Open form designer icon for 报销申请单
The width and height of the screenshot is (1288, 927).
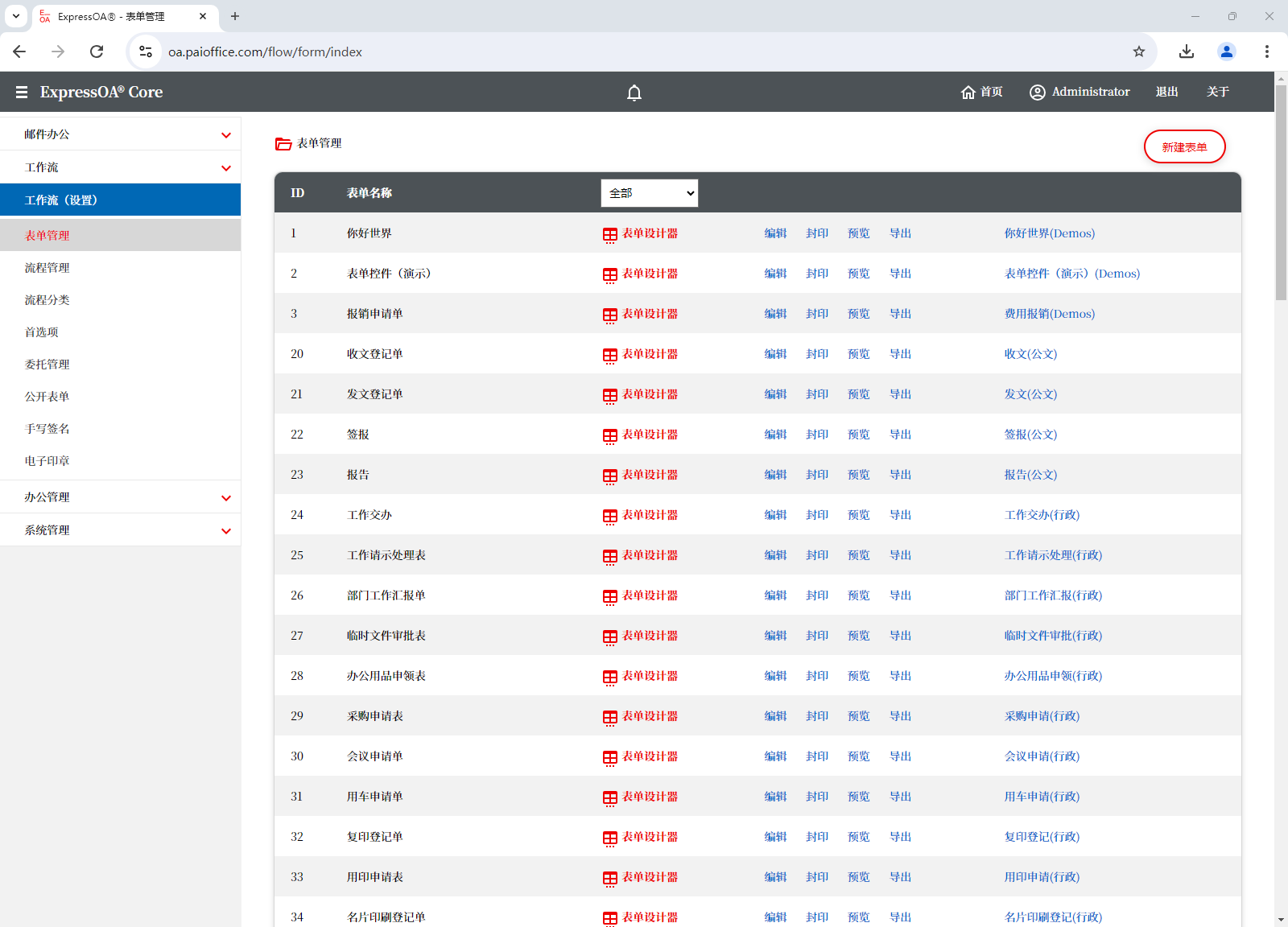(610, 315)
